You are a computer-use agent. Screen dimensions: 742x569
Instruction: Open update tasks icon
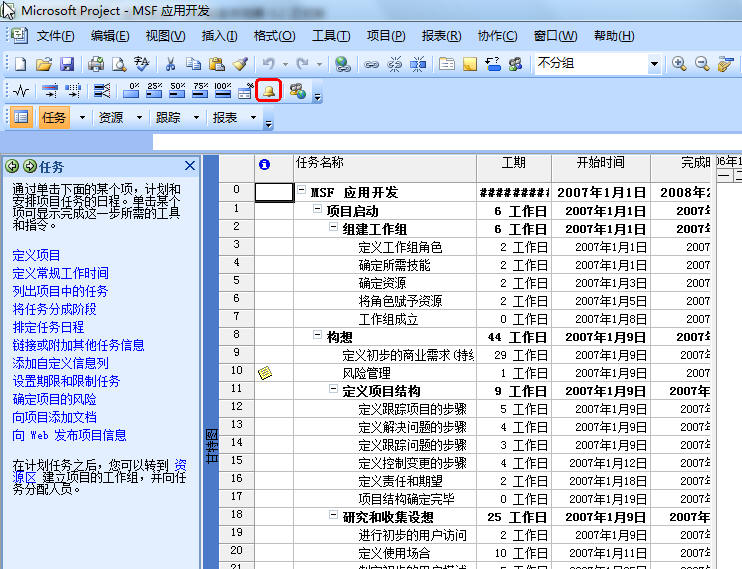pyautogui.click(x=246, y=90)
